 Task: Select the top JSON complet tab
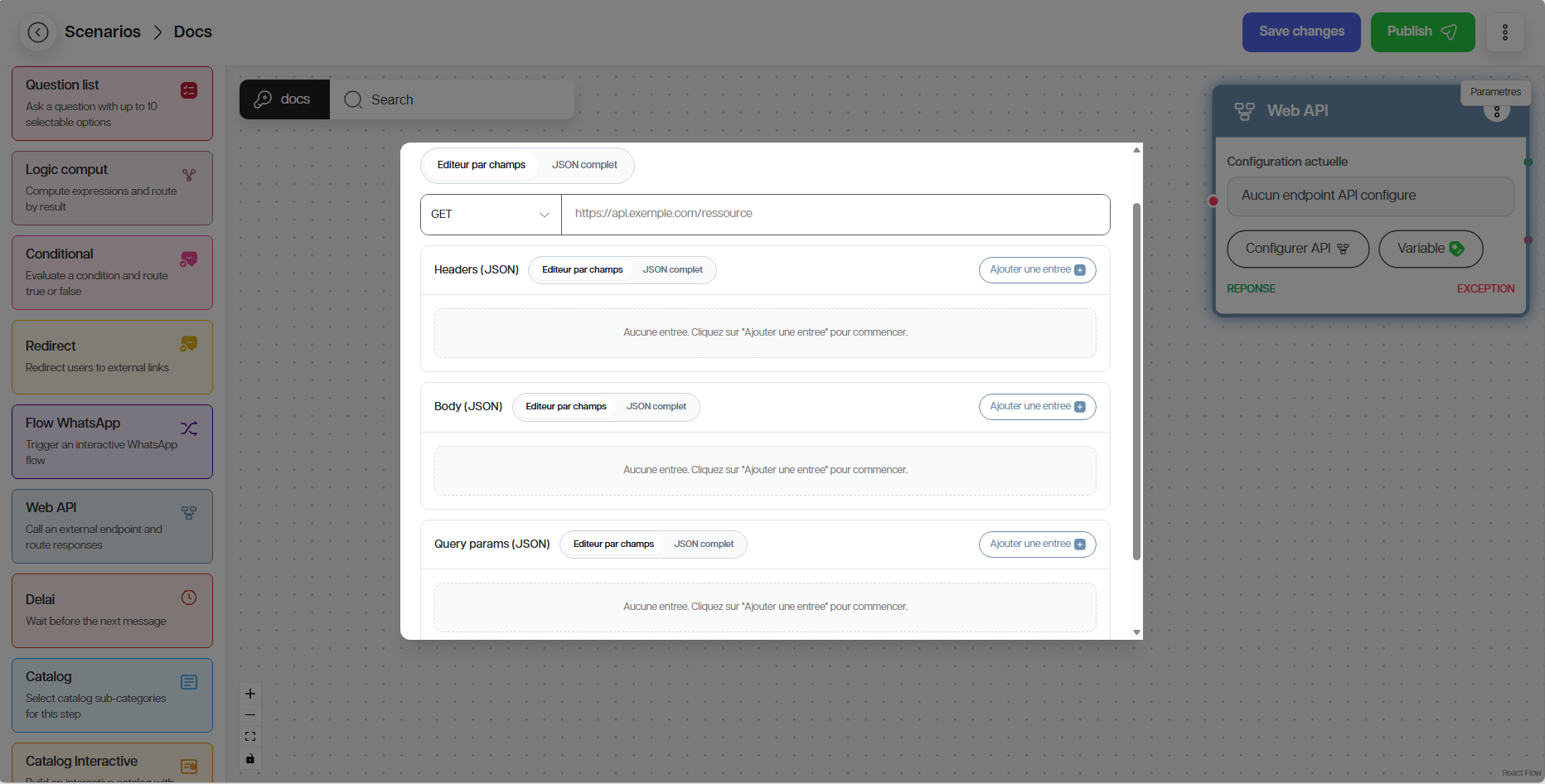(x=584, y=165)
